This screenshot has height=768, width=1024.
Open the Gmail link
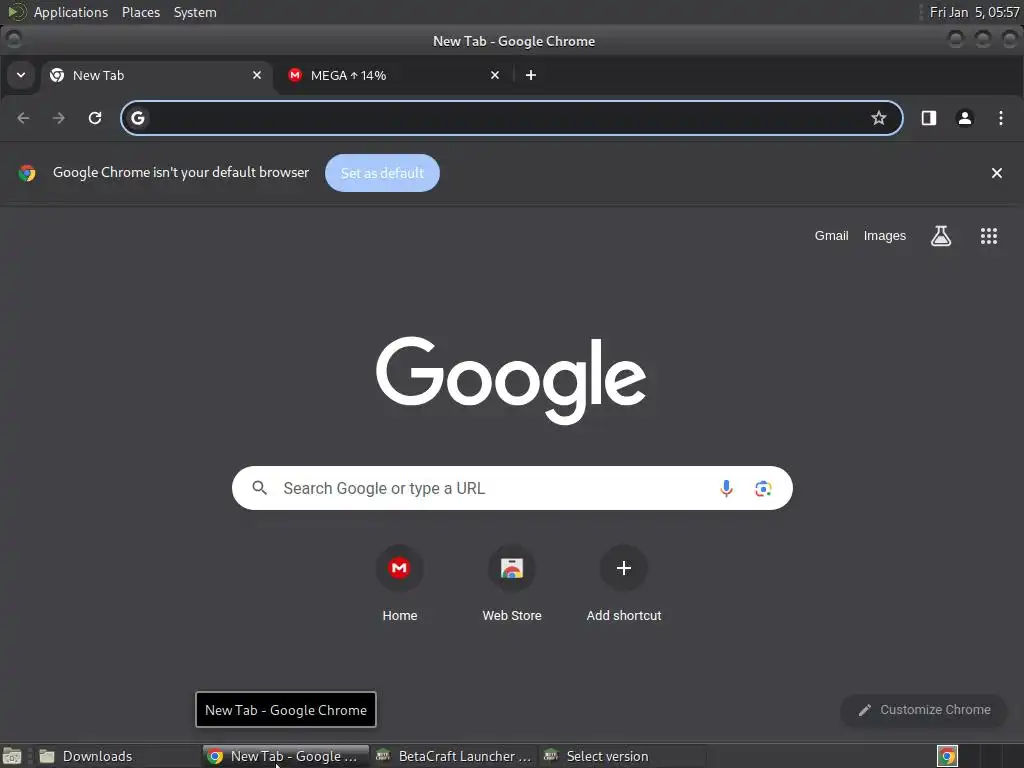pos(831,236)
